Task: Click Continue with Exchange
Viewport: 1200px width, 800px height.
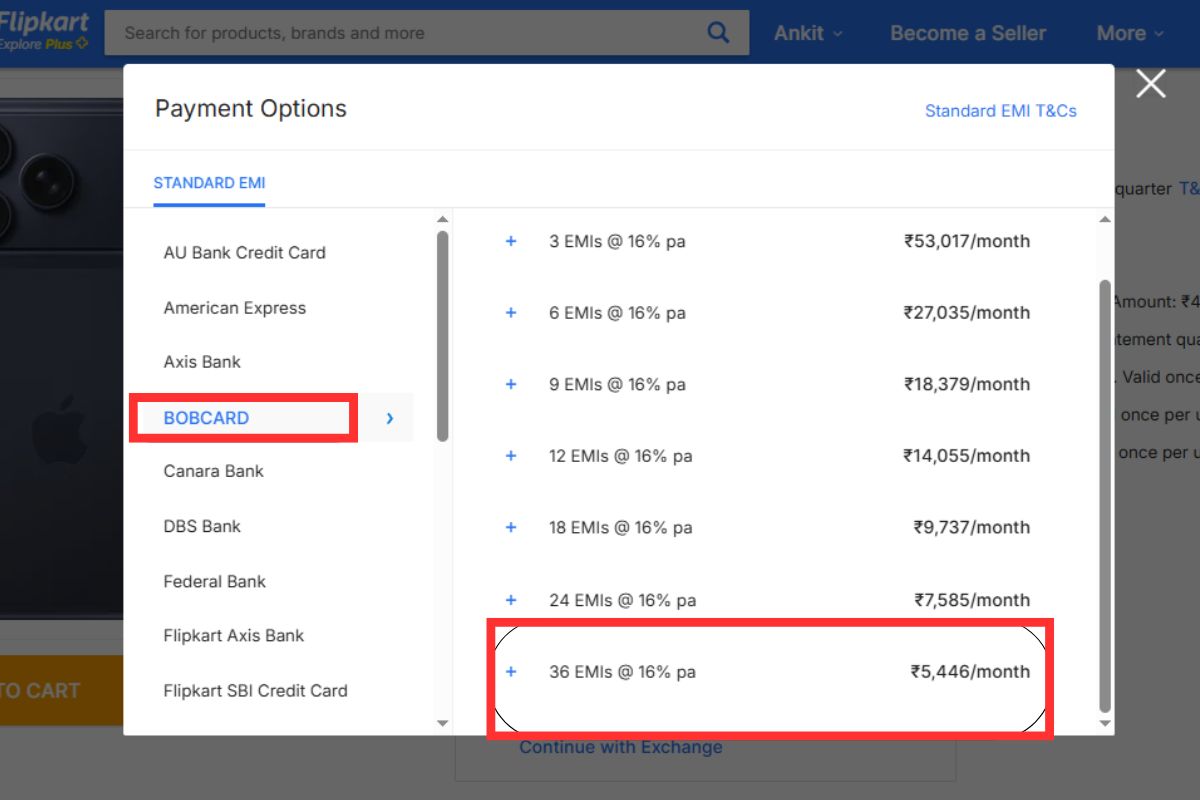Action: 620,747
